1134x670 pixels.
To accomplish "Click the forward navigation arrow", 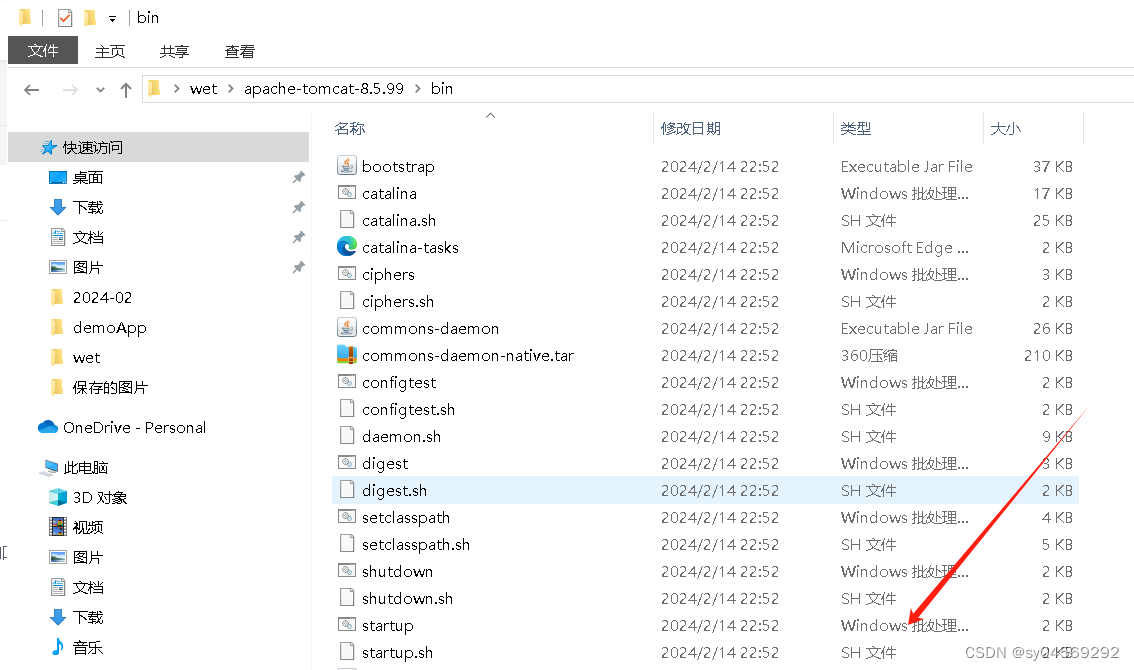I will [x=70, y=90].
